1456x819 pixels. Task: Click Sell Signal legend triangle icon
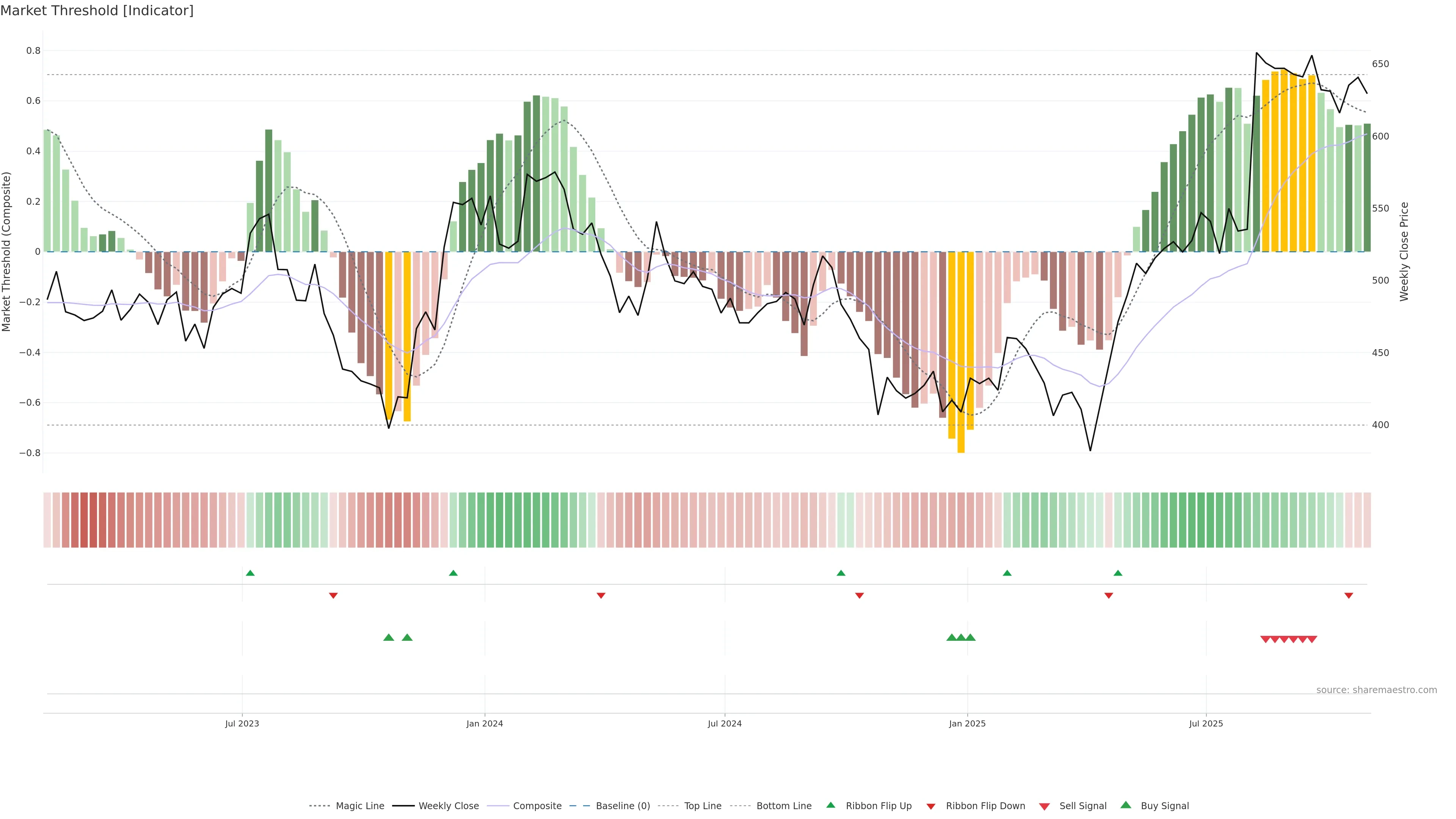point(1044,806)
